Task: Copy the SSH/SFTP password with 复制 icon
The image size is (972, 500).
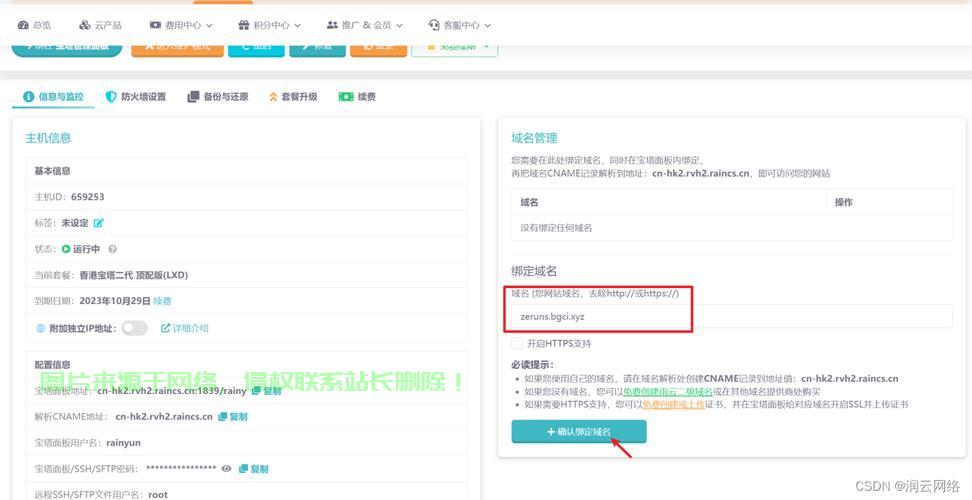Action: point(254,469)
